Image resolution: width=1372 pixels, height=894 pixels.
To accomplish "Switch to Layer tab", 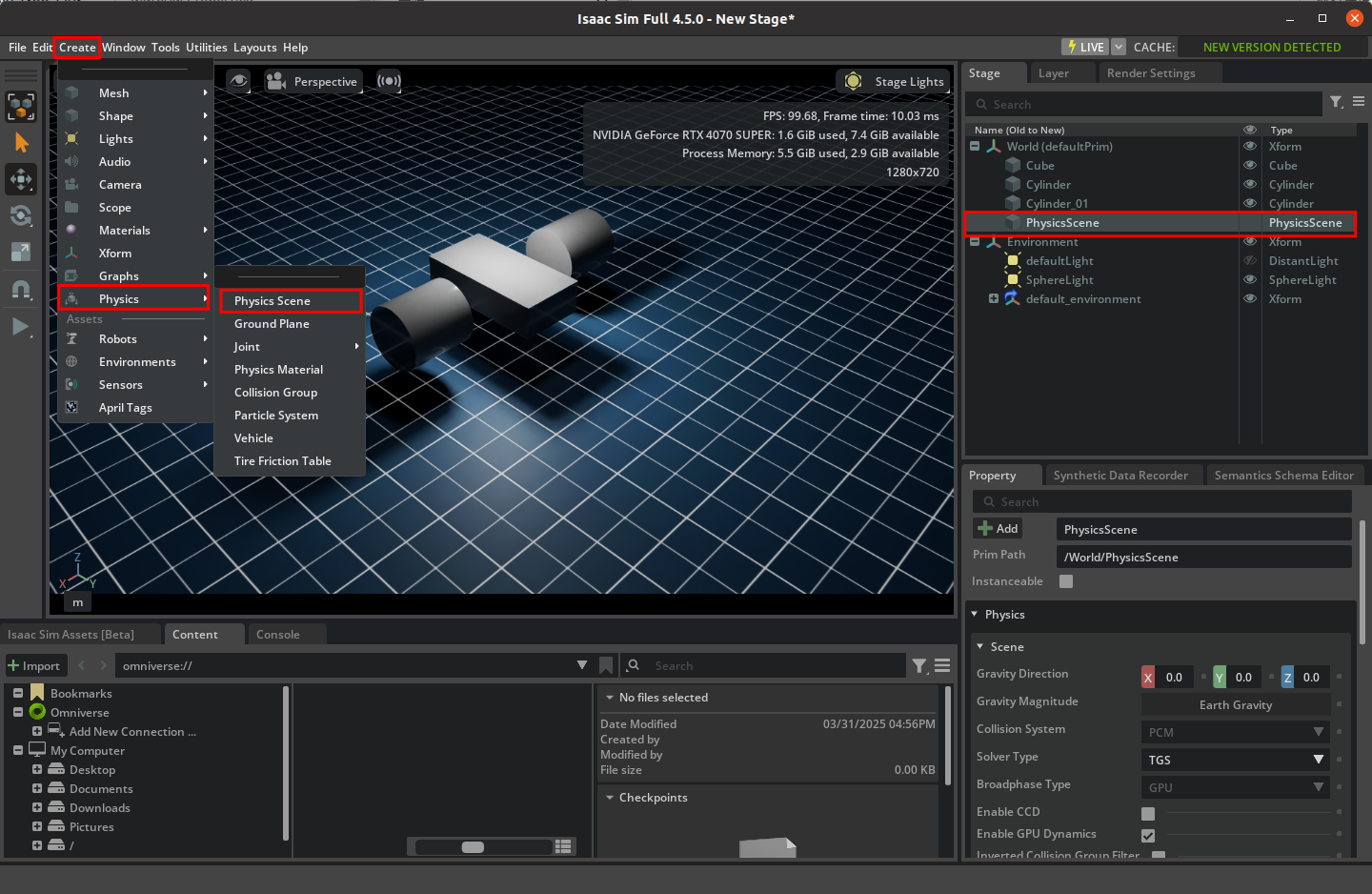I will point(1053,73).
